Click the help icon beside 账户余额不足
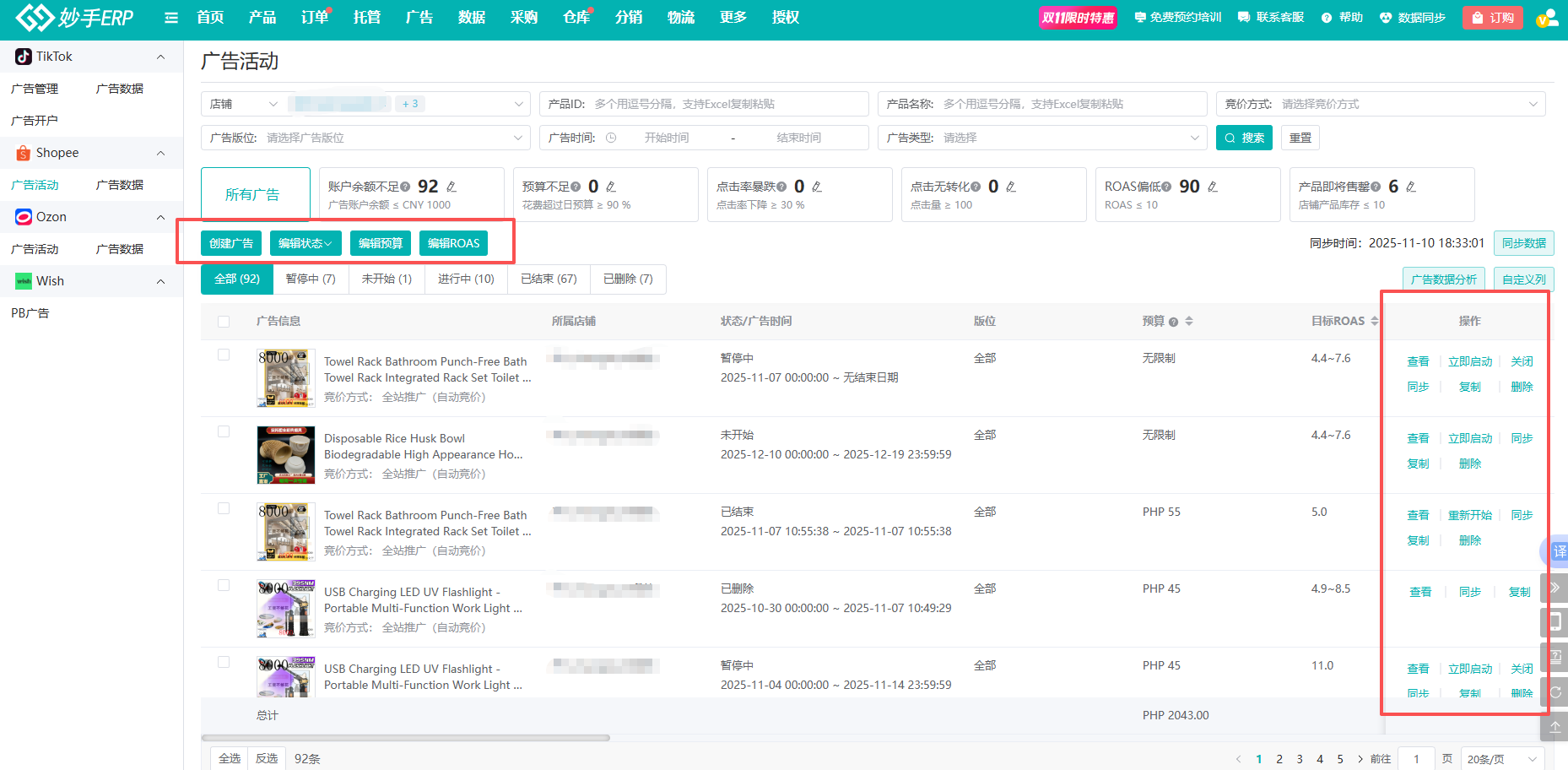Screen dimensions: 1568x770 click(x=406, y=187)
